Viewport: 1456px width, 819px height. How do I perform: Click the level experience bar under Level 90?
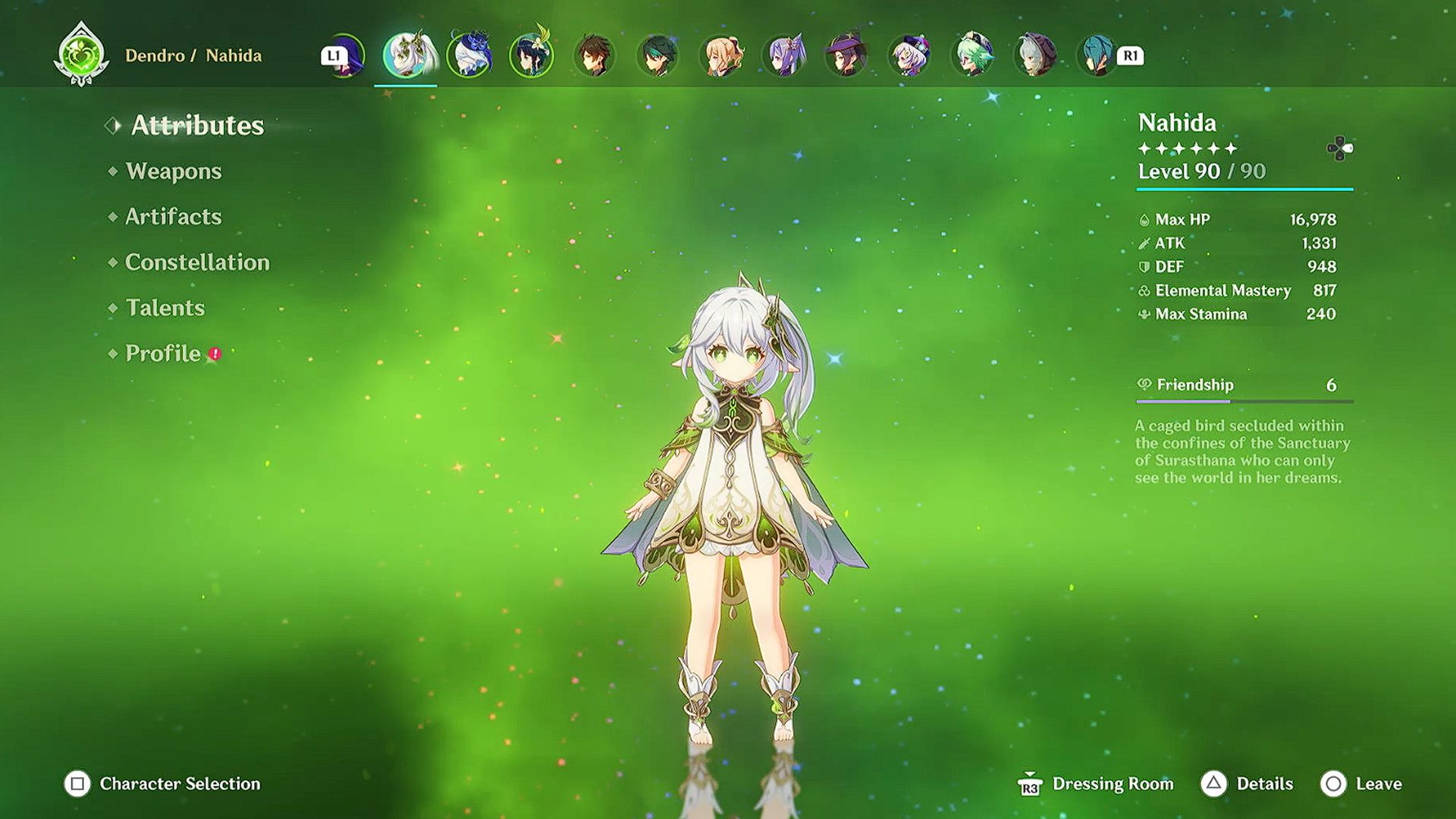[x=1244, y=189]
